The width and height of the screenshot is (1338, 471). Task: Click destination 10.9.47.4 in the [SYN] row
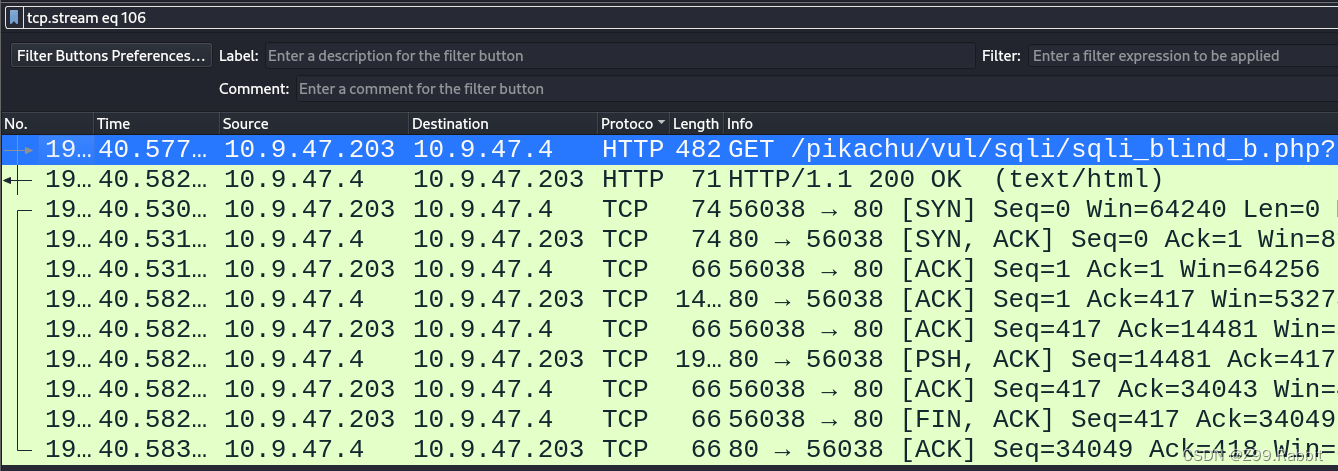pos(483,210)
